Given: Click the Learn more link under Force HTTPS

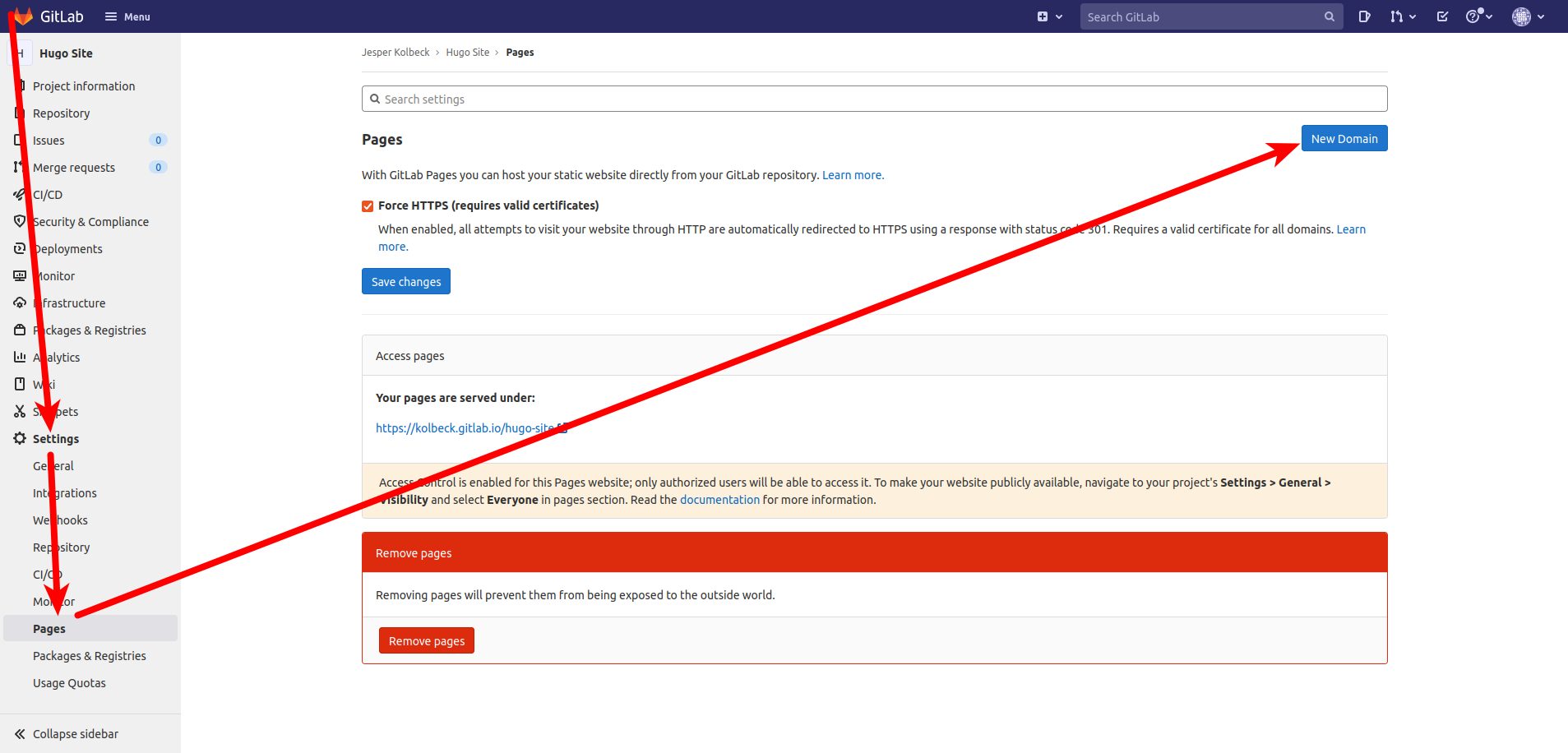Looking at the screenshot, I should (x=1351, y=229).
